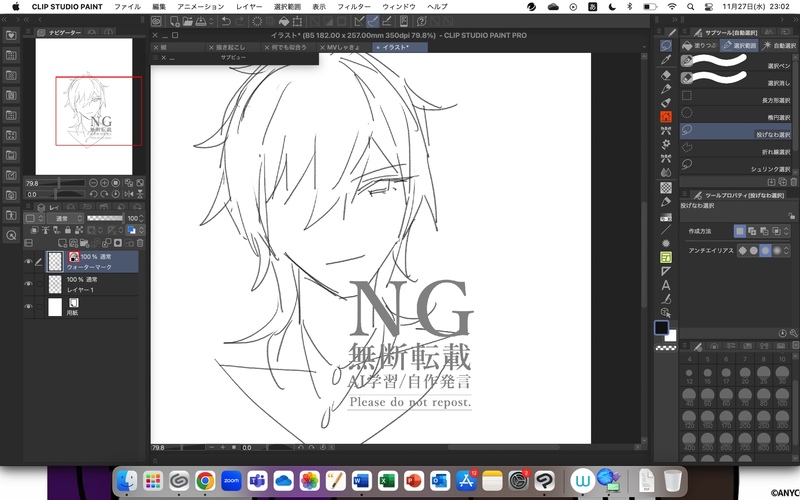800x500 pixels.
Task: Select the シュリンク選択 sub tool
Action: (736, 165)
